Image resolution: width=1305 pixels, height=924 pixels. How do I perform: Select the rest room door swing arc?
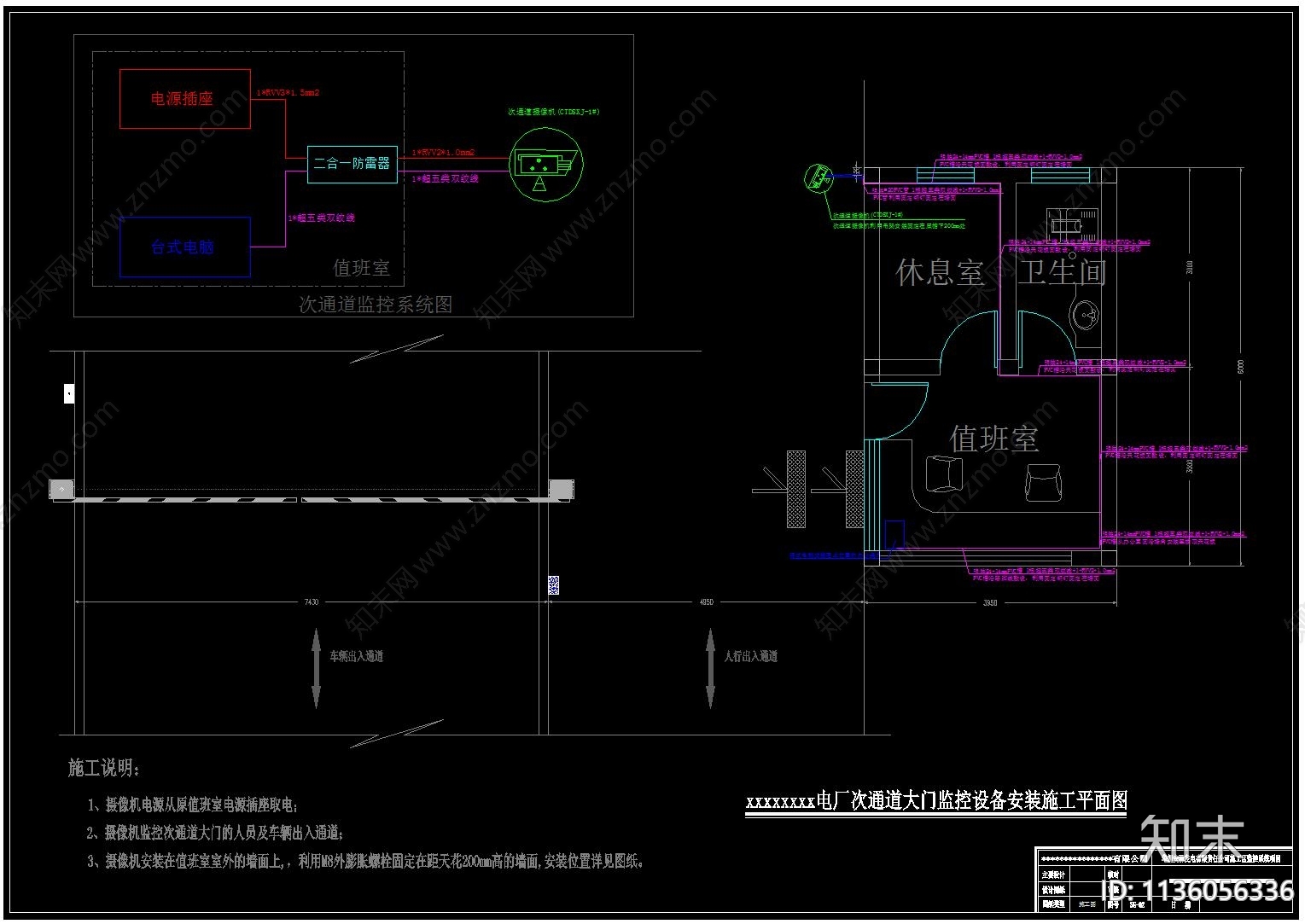[966, 341]
